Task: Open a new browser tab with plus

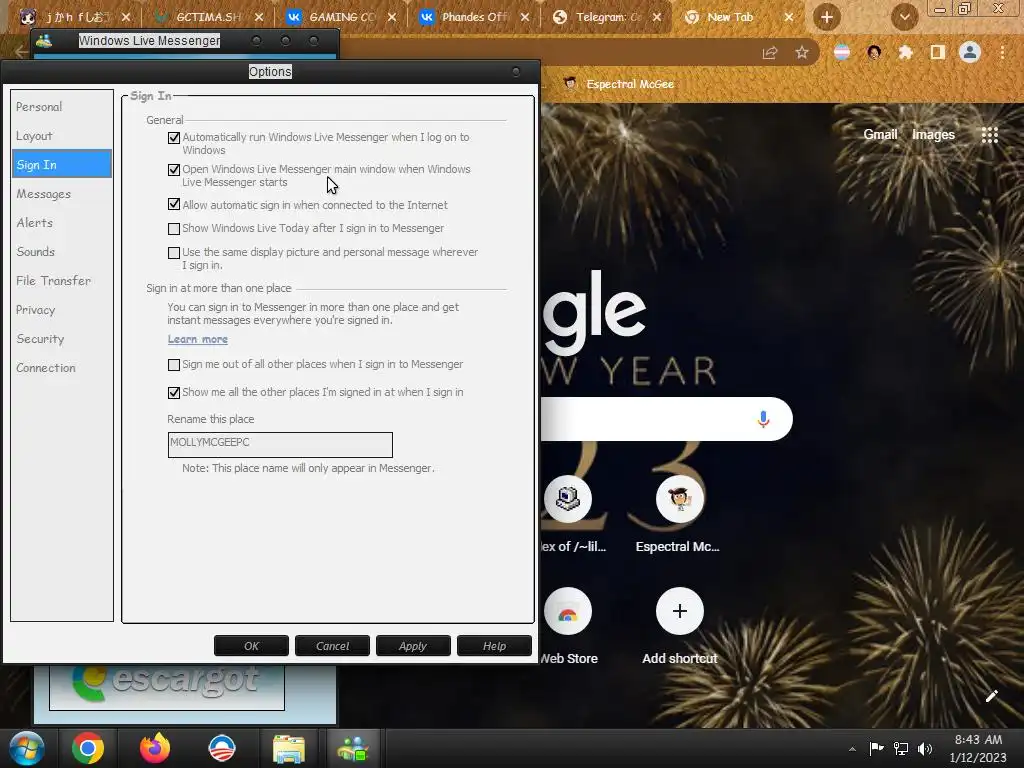Action: tap(827, 17)
